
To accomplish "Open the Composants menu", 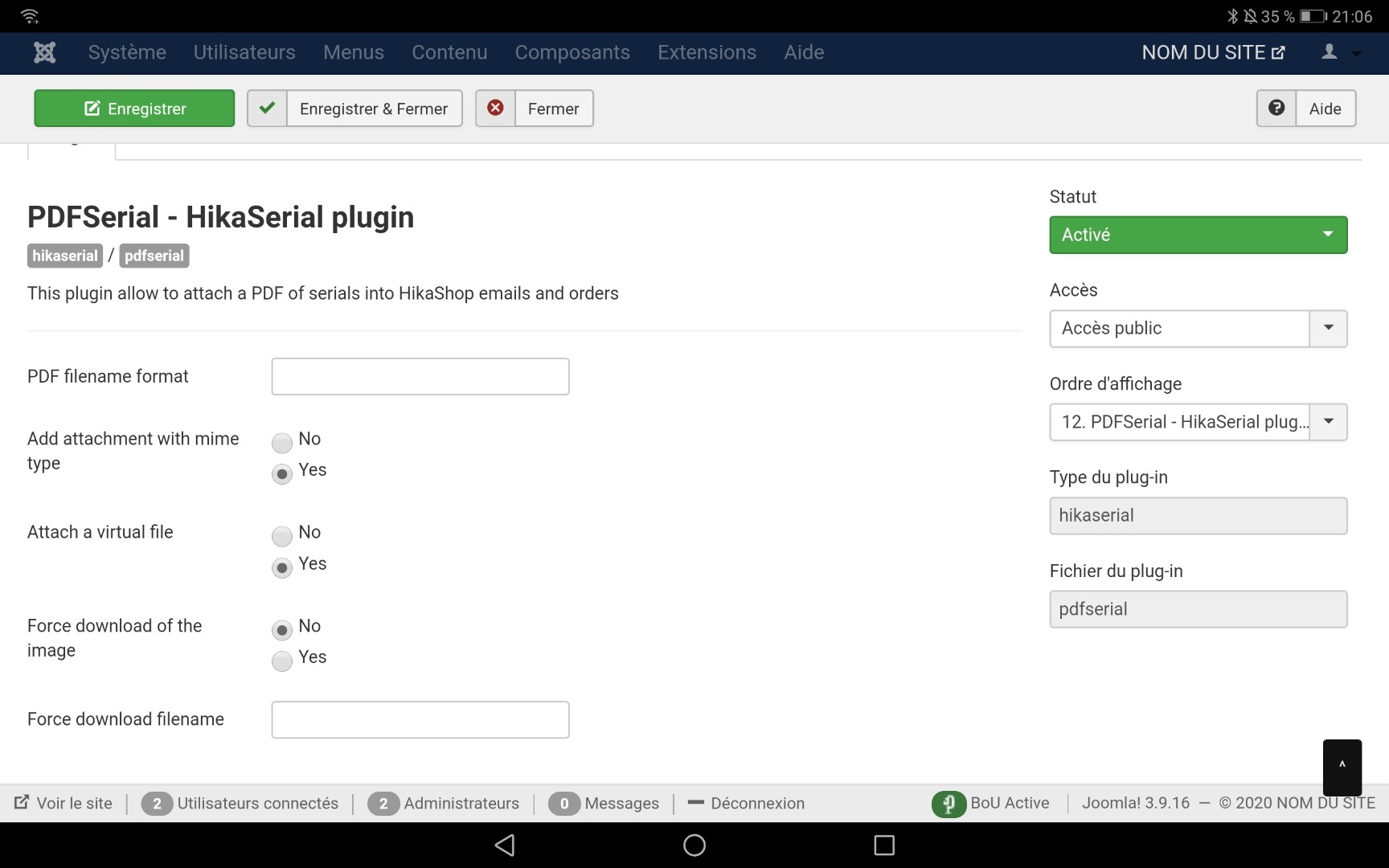I will click(x=572, y=52).
